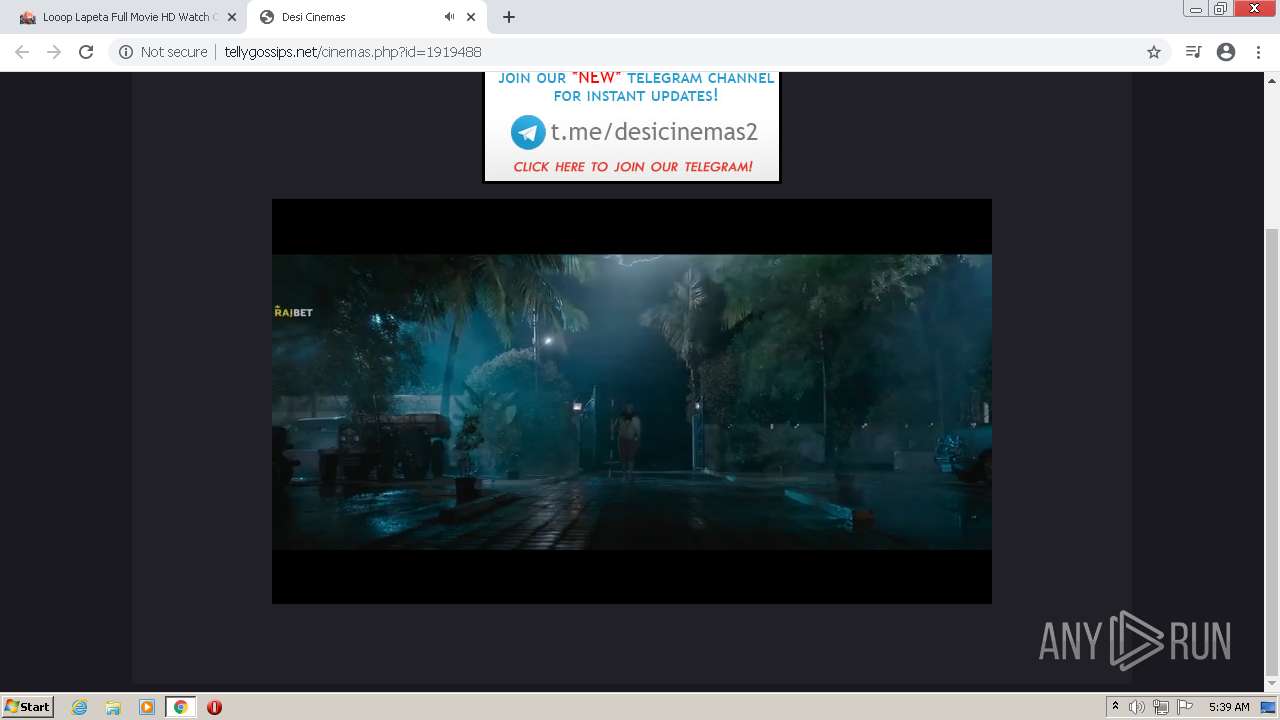Bookmark this page with star icon
Image resolution: width=1280 pixels, height=720 pixels.
click(x=1154, y=52)
